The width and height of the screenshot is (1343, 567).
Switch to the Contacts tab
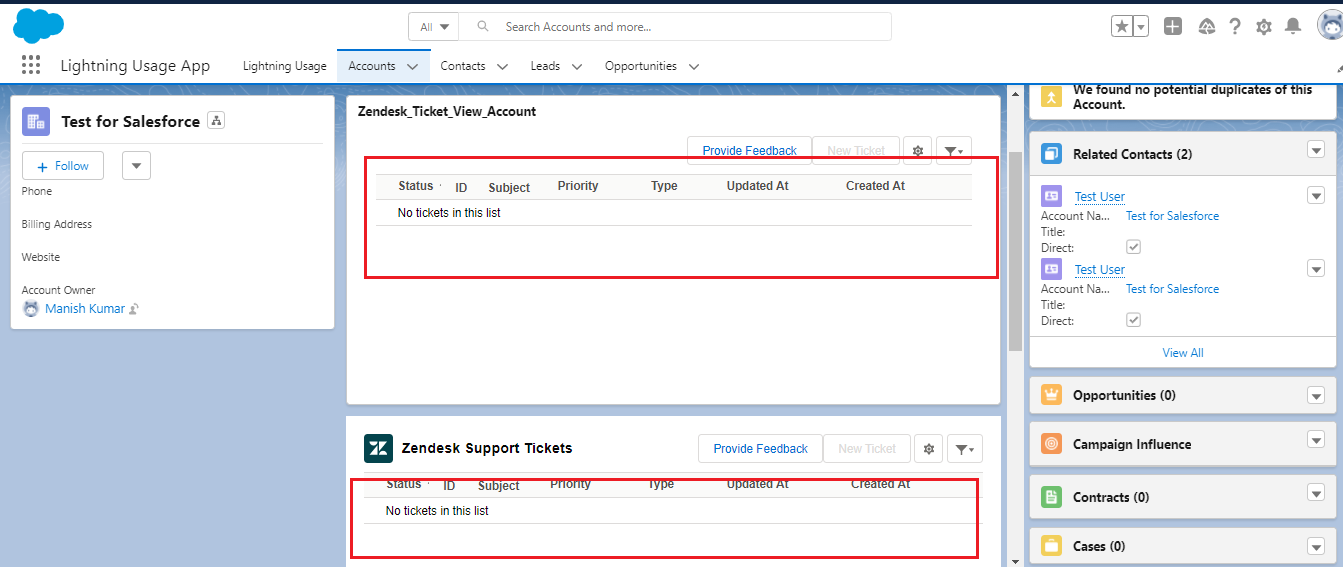(x=463, y=66)
